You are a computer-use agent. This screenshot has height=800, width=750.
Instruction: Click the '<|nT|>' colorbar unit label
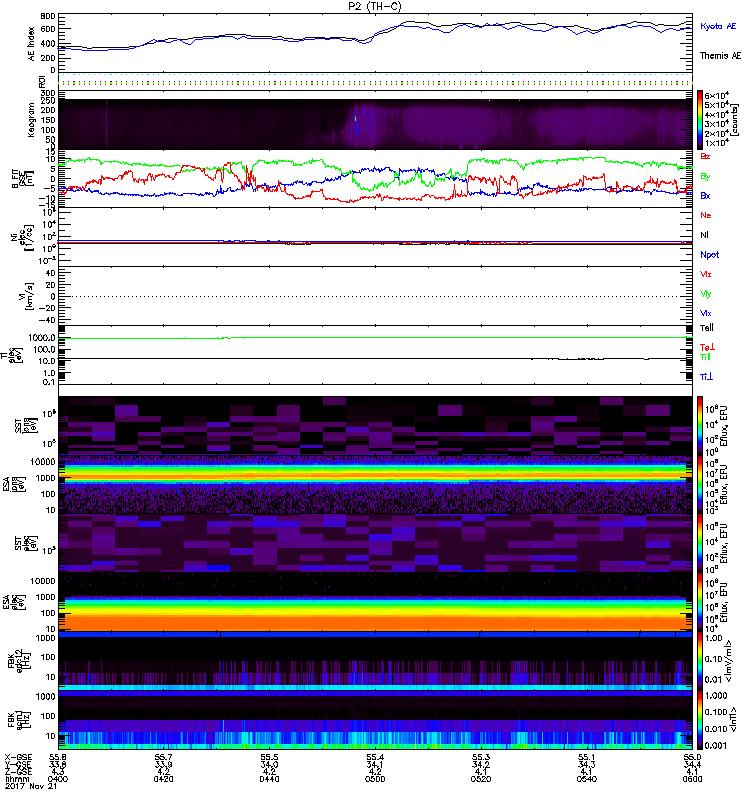click(x=734, y=719)
